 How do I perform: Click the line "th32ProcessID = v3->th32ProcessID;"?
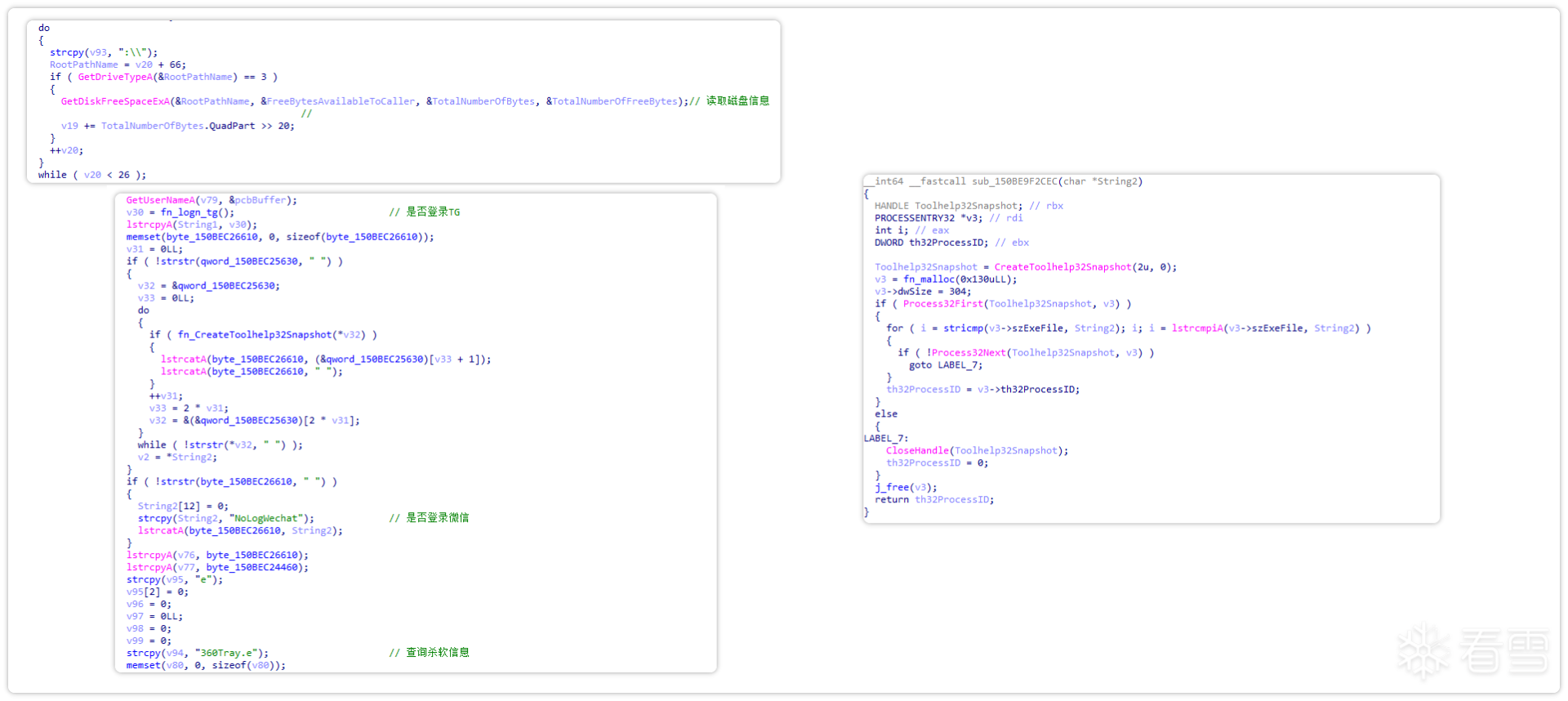coord(982,390)
